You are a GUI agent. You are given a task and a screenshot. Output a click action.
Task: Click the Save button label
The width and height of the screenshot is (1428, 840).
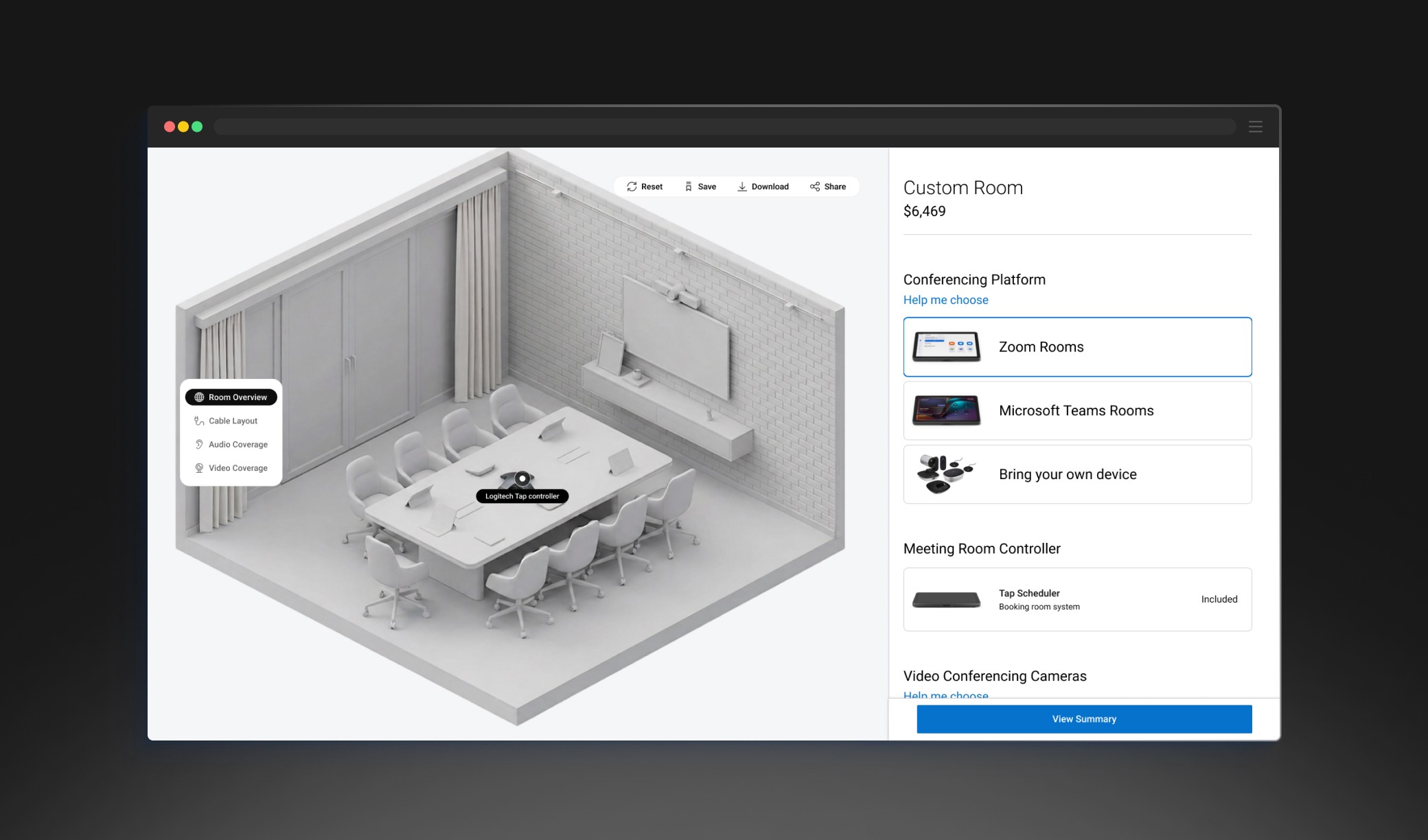coord(707,187)
